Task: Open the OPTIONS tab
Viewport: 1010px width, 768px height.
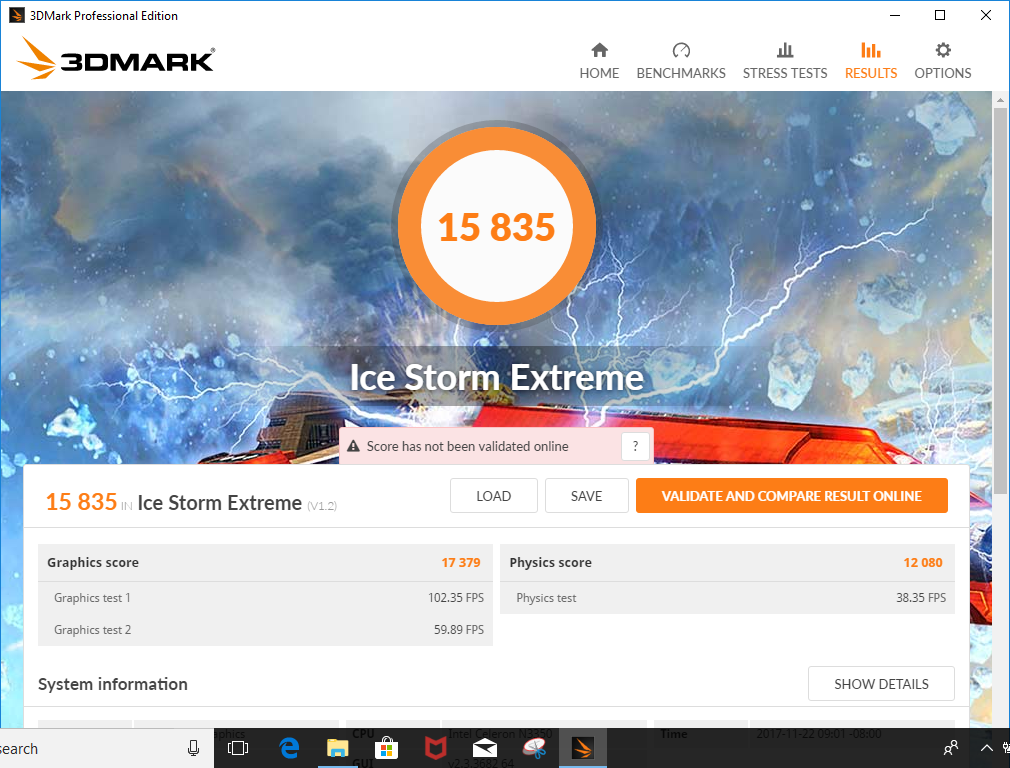Action: (942, 61)
